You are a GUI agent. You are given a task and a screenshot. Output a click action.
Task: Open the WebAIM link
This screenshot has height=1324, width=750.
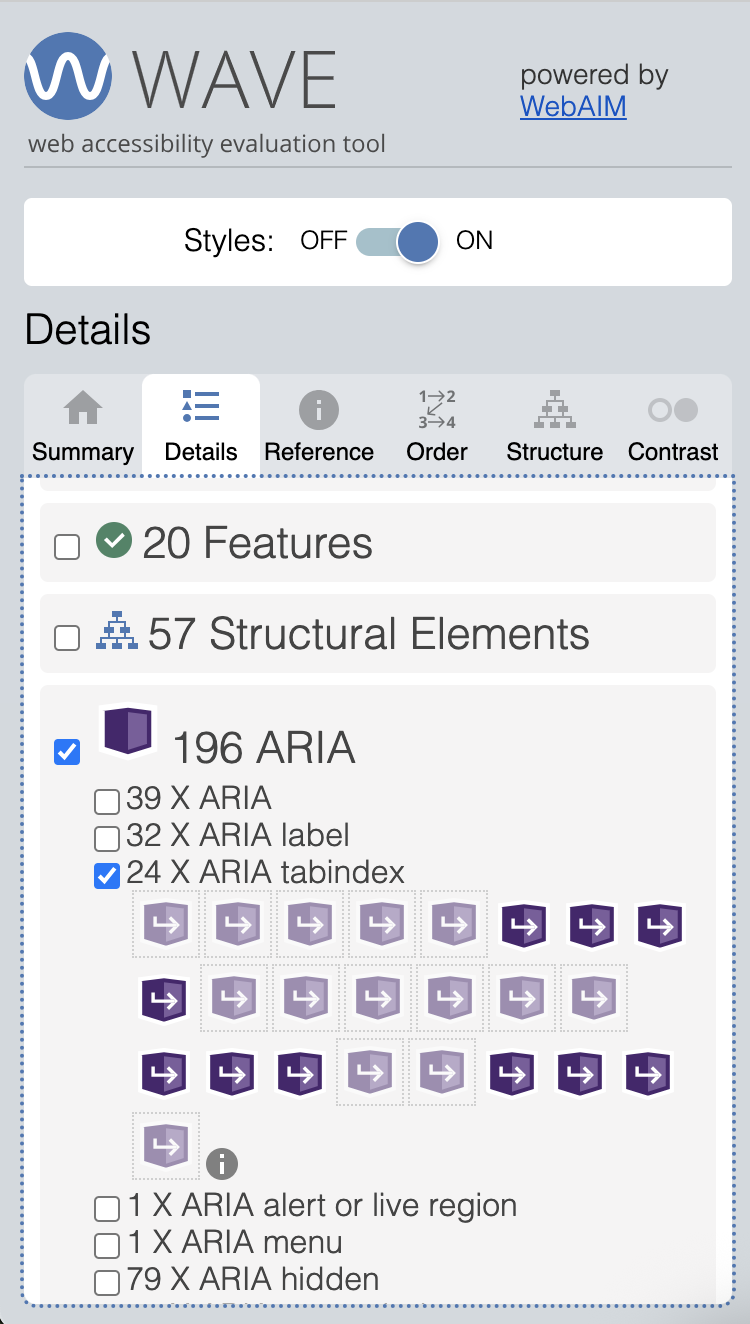(x=573, y=106)
